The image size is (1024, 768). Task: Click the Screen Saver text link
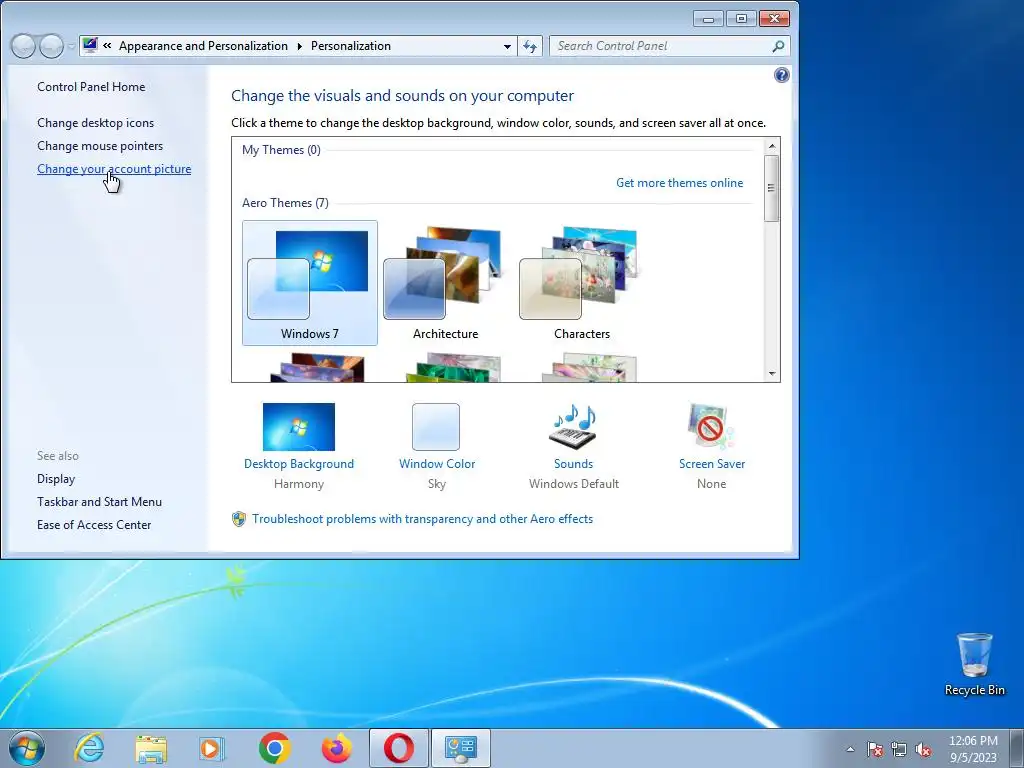click(x=712, y=464)
